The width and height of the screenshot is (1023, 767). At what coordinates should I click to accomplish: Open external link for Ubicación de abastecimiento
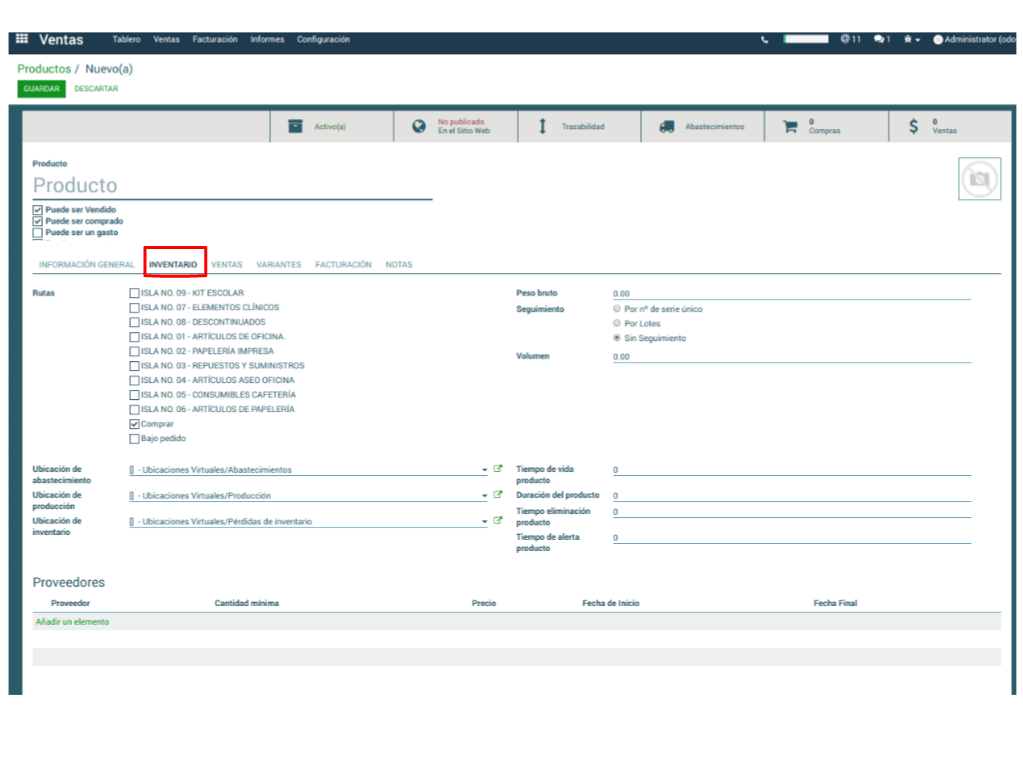pos(498,469)
